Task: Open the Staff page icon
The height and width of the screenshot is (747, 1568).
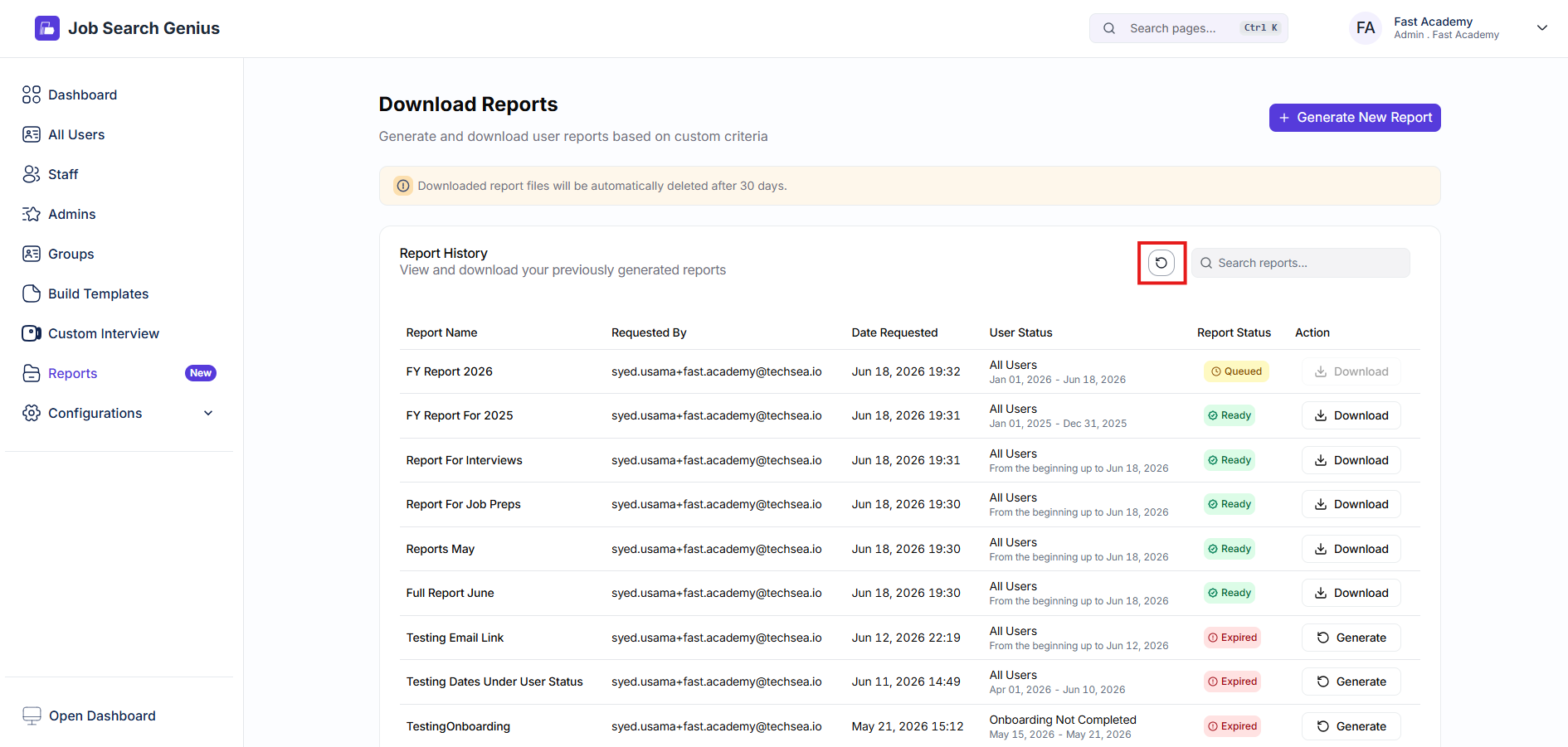Action: pyautogui.click(x=32, y=174)
